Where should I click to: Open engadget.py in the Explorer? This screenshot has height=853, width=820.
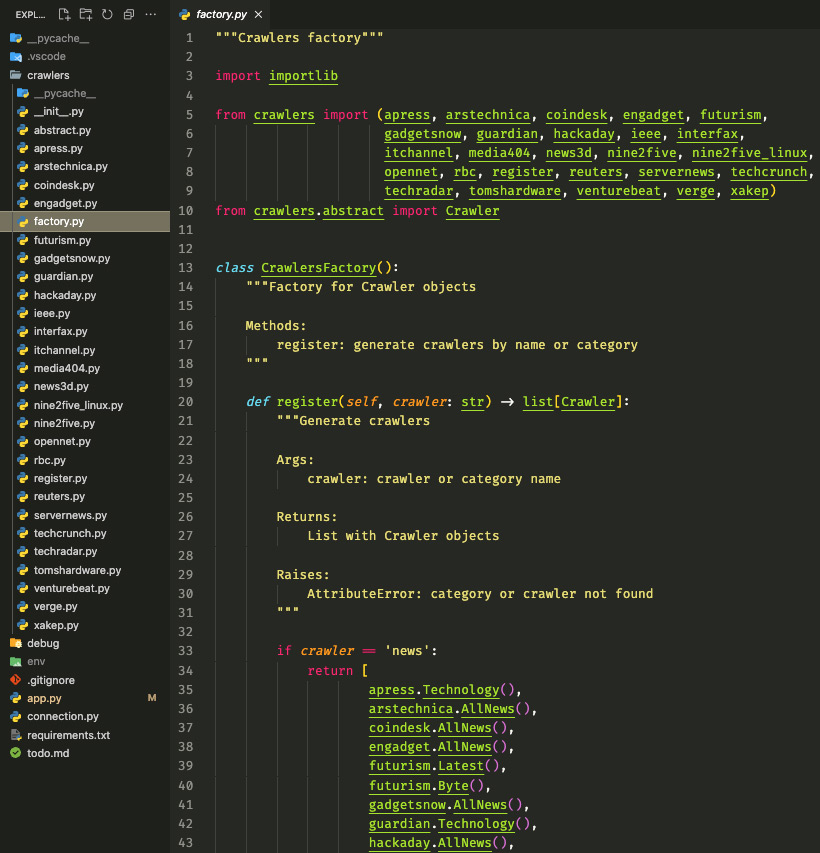coord(85,203)
